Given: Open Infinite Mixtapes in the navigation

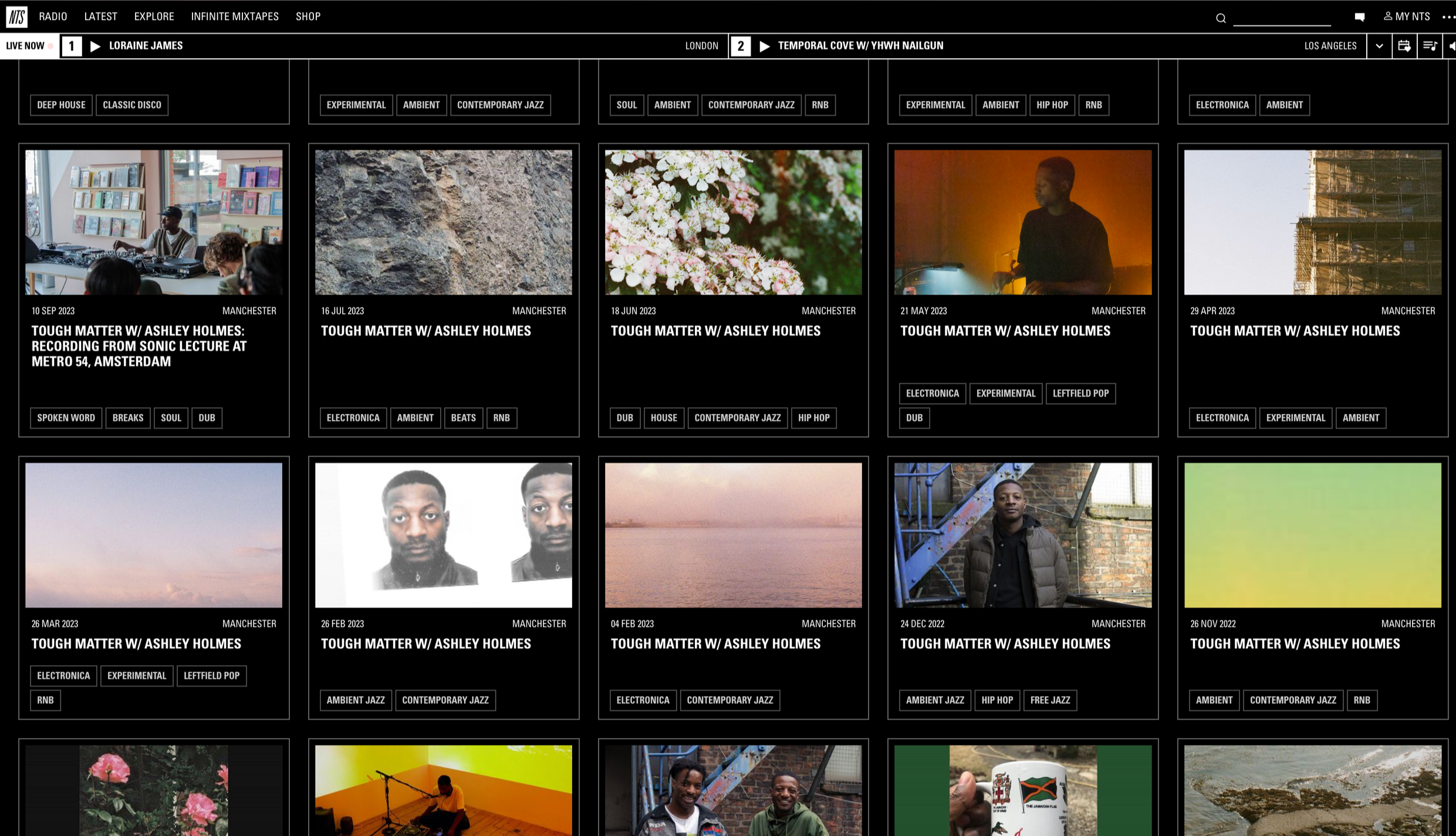Looking at the screenshot, I should [x=235, y=16].
